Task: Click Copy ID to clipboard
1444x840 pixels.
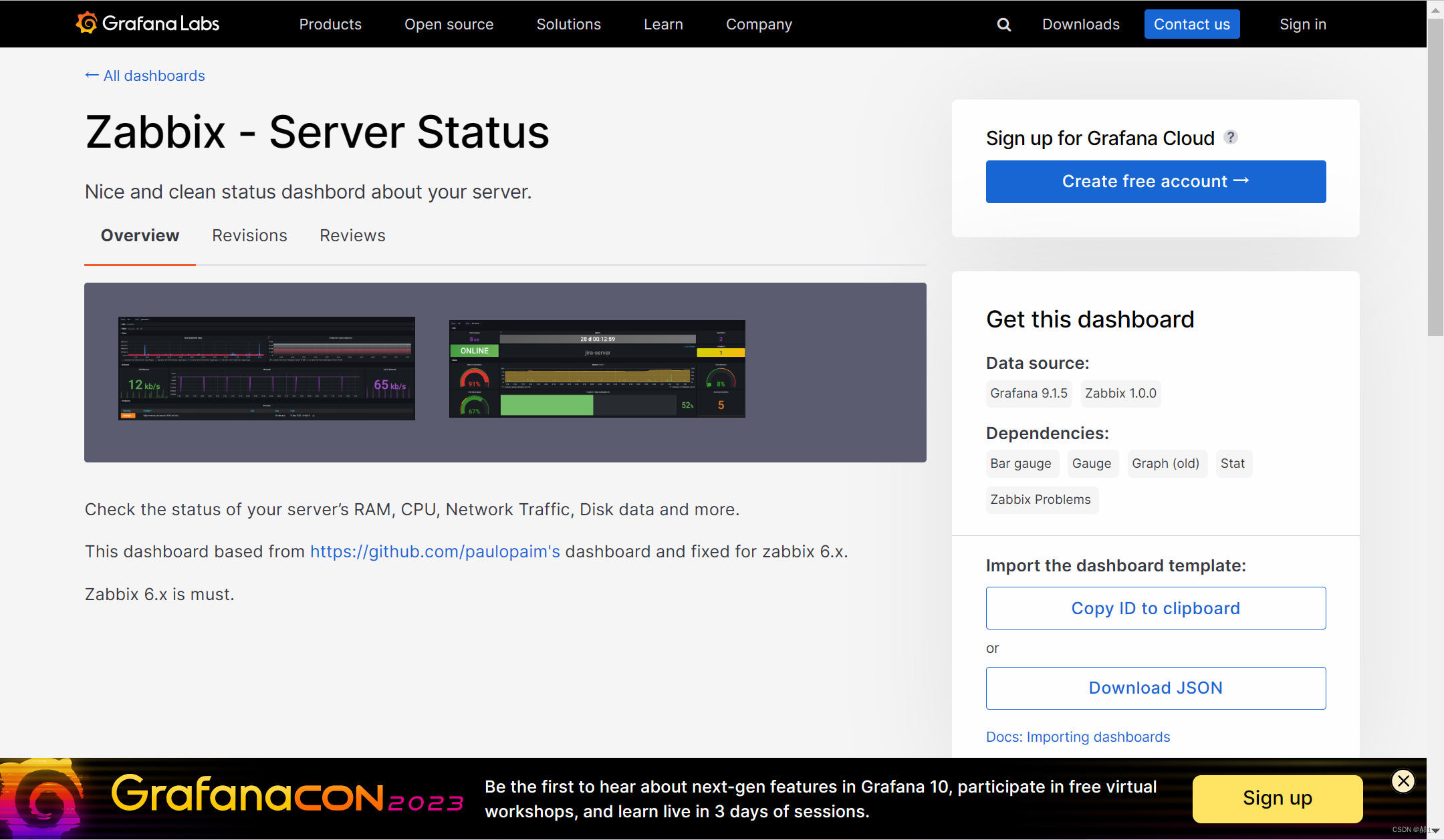Action: pos(1155,608)
